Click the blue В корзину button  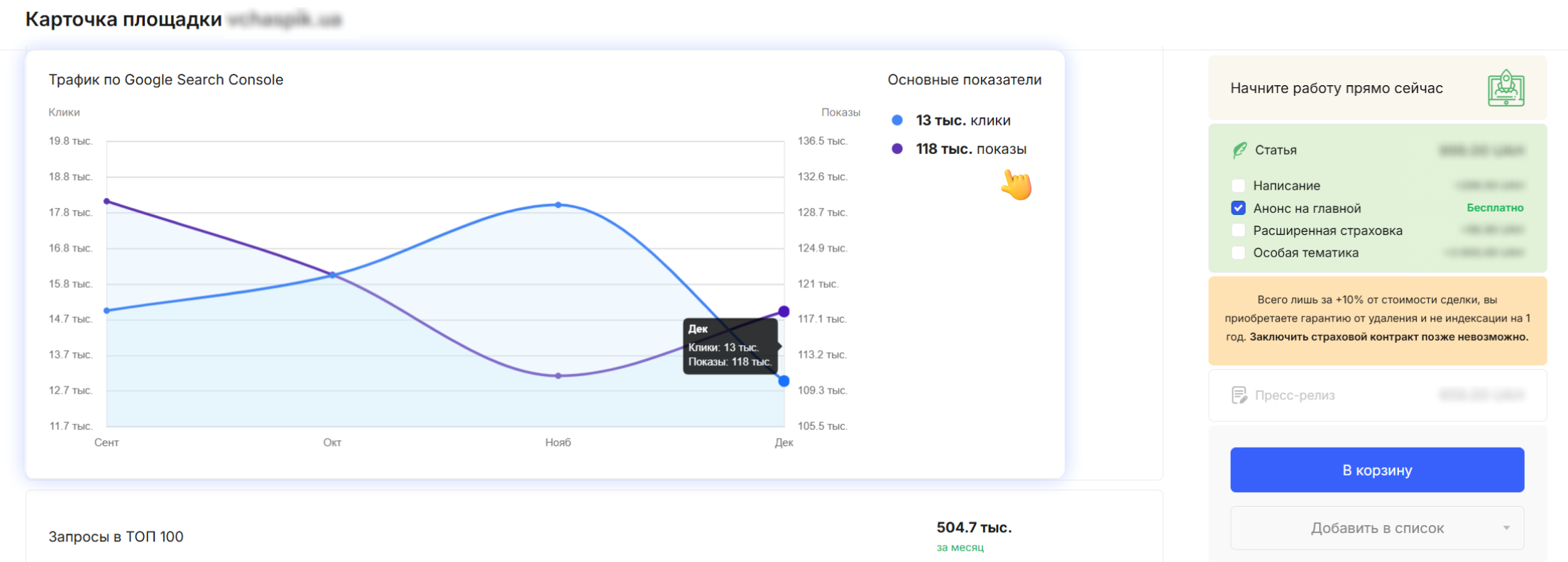pos(1377,470)
